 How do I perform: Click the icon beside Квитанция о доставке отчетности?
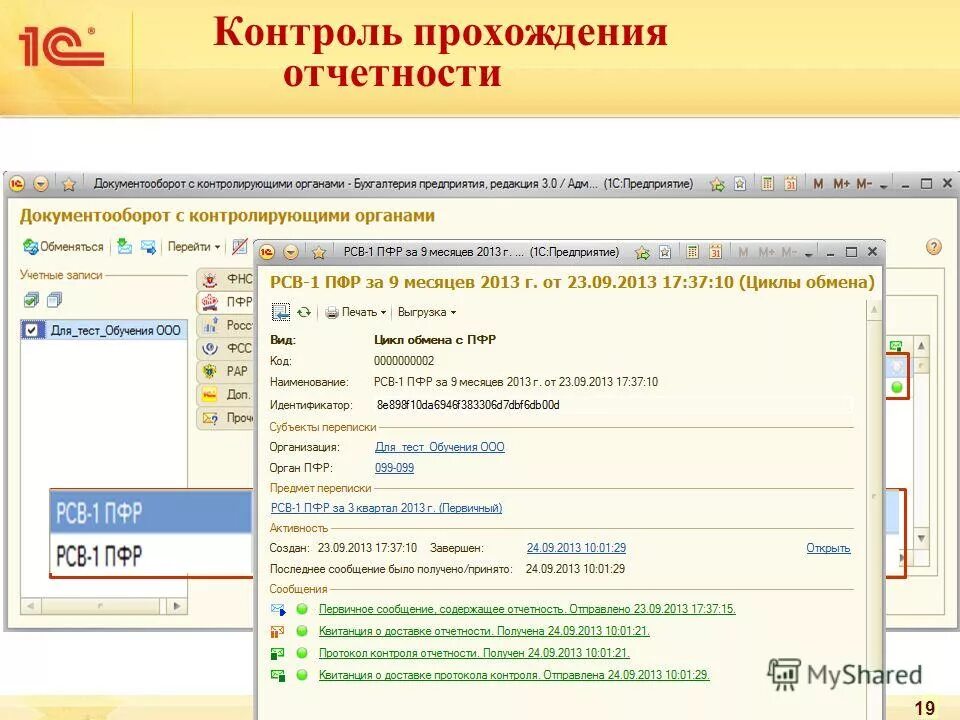tap(278, 631)
